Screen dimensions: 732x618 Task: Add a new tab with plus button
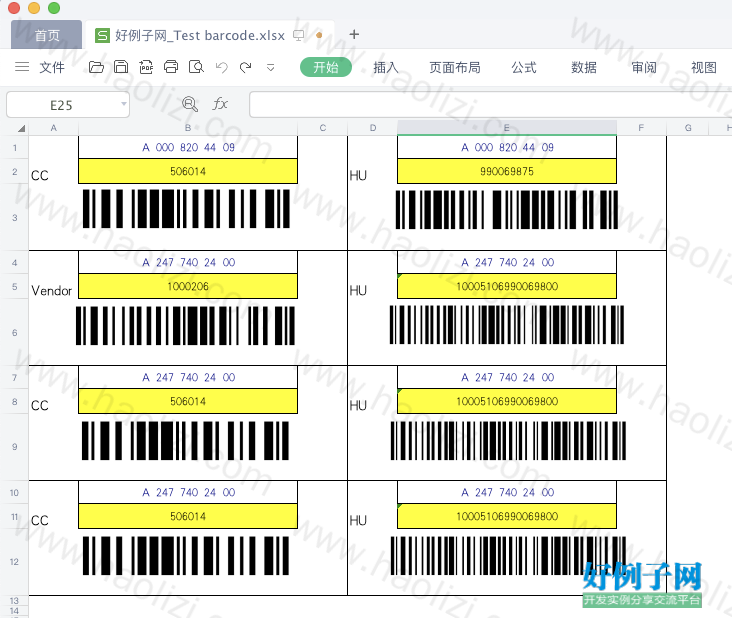click(354, 34)
